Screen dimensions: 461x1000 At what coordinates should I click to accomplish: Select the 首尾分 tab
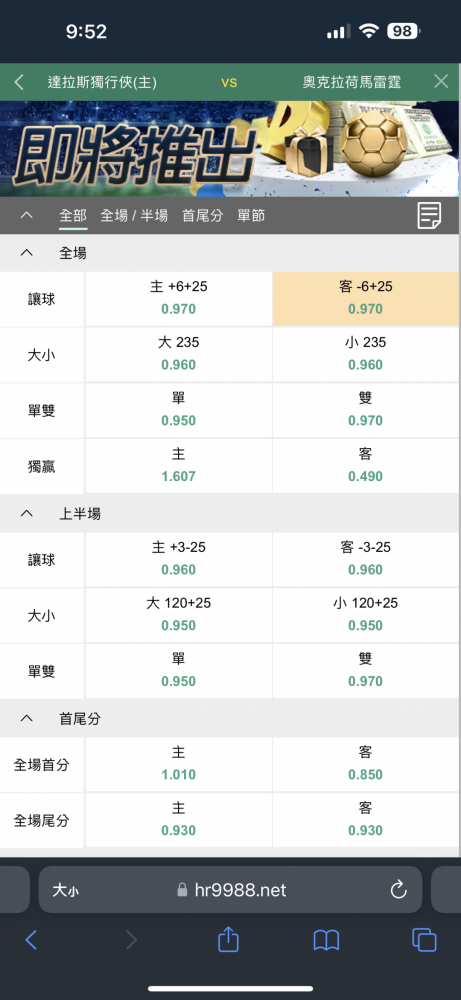(202, 216)
